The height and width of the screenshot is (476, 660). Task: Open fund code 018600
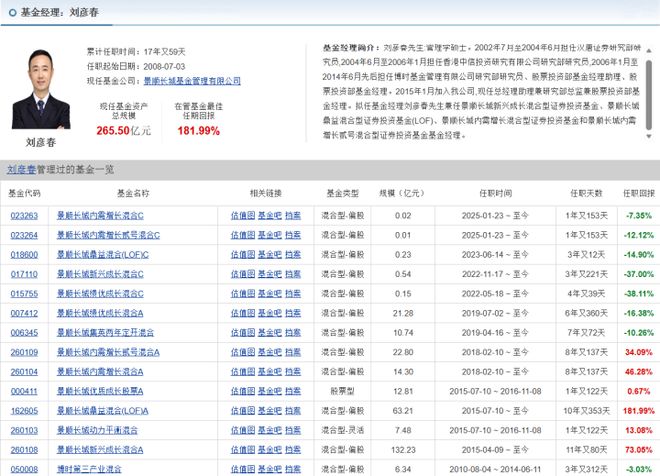point(24,255)
